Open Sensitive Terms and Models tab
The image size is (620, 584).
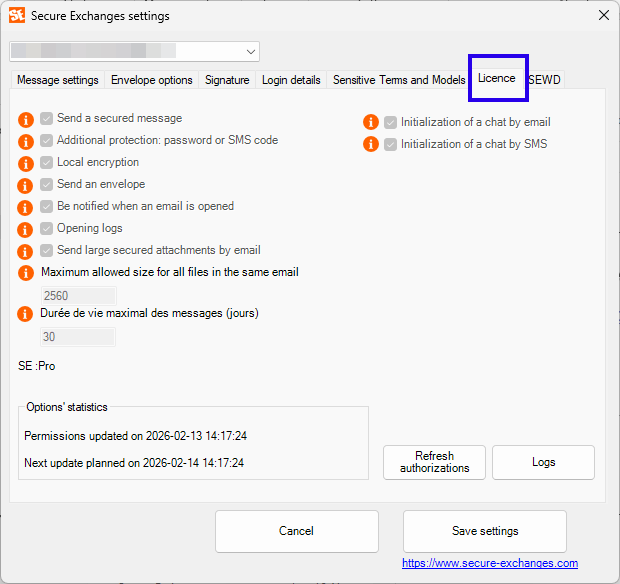(x=399, y=80)
